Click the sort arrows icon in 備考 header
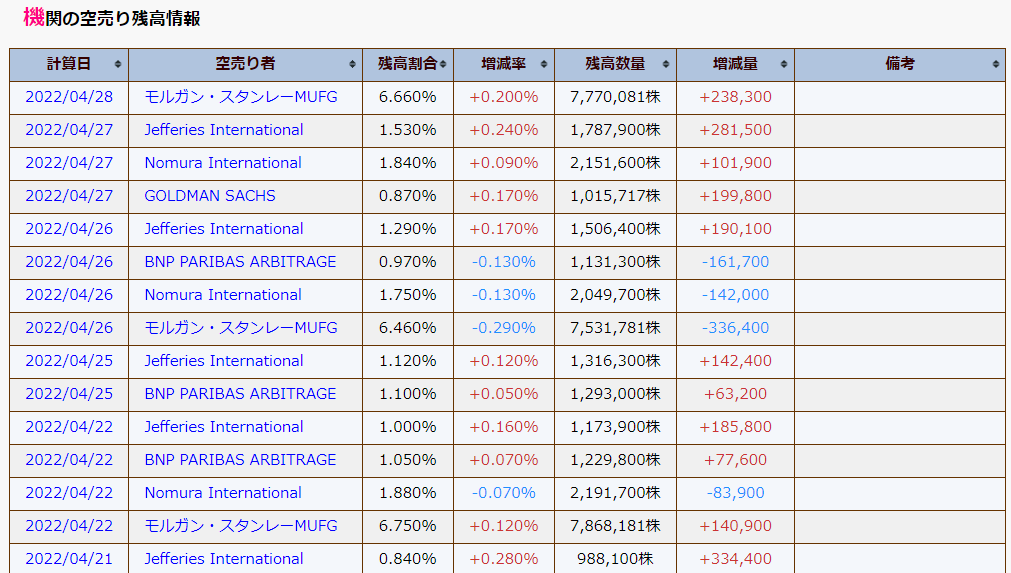 996,64
